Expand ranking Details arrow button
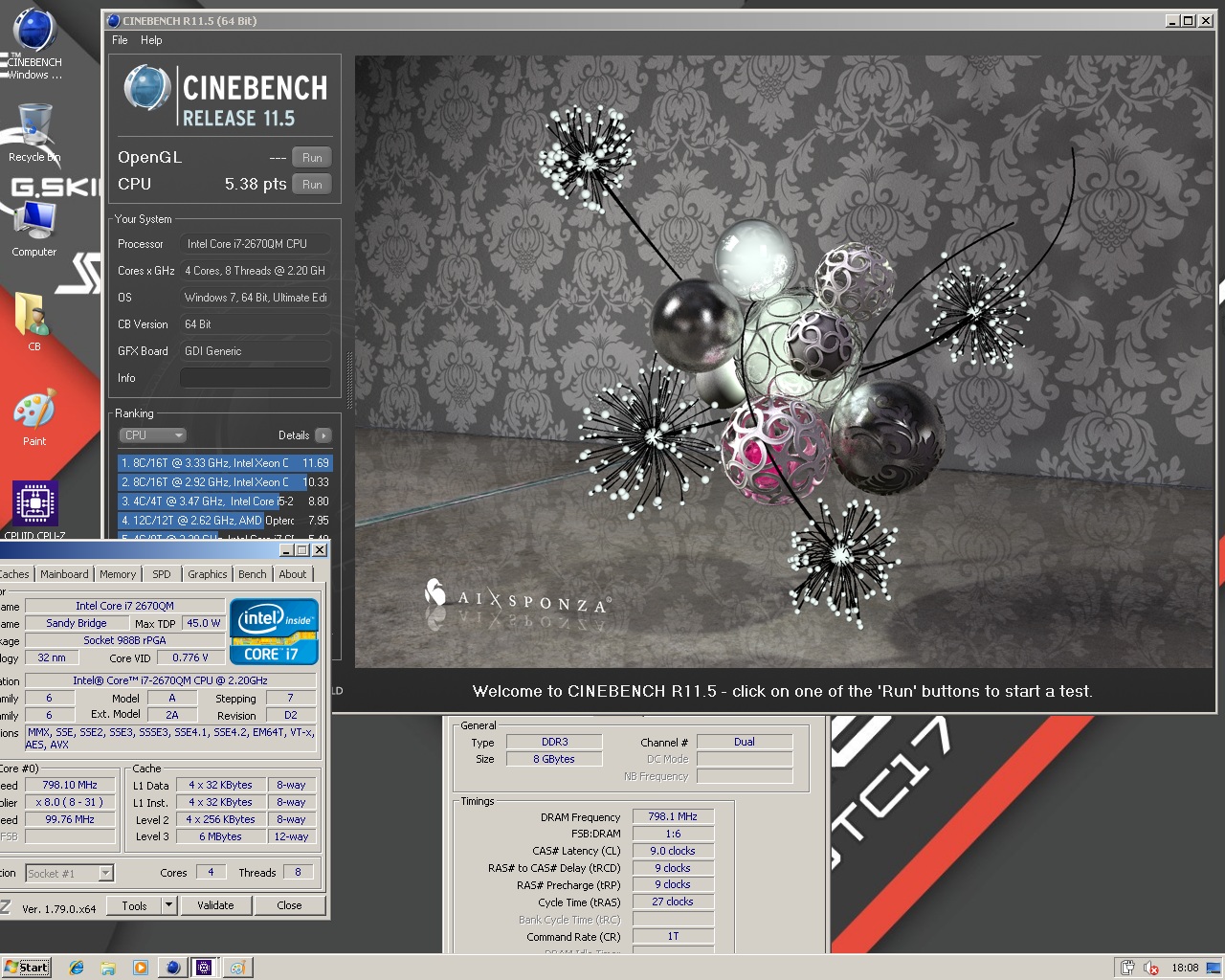This screenshot has width=1225, height=980. coord(323,435)
